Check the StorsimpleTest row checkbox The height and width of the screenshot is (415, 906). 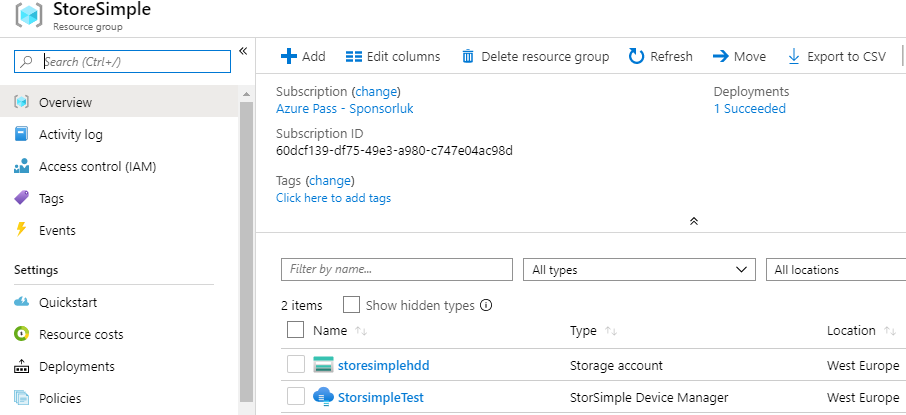tap(296, 397)
